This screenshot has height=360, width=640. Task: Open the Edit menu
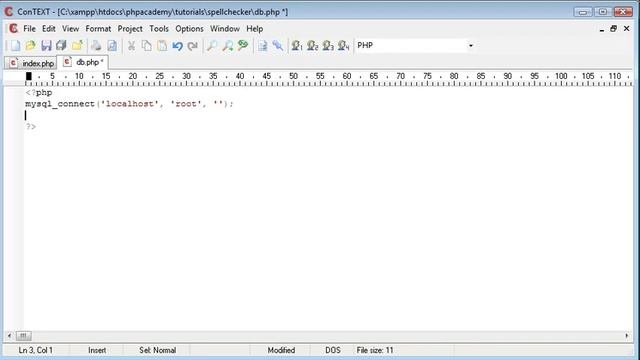pyautogui.click(x=49, y=29)
